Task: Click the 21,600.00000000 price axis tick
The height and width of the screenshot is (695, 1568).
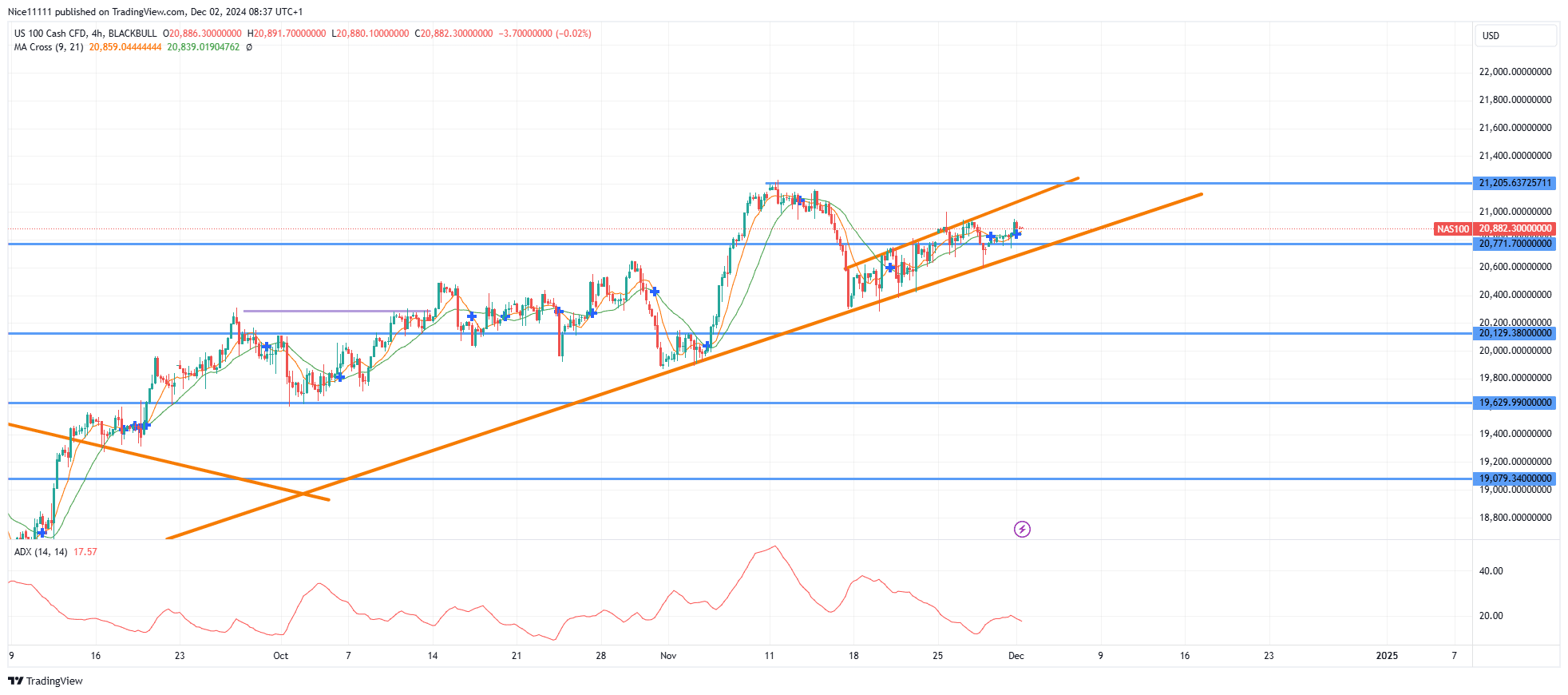Action: point(1515,128)
